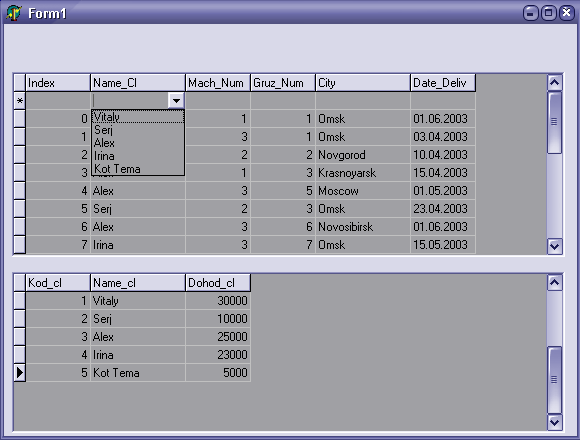Click the Dohod_cl value 23000

point(218,355)
